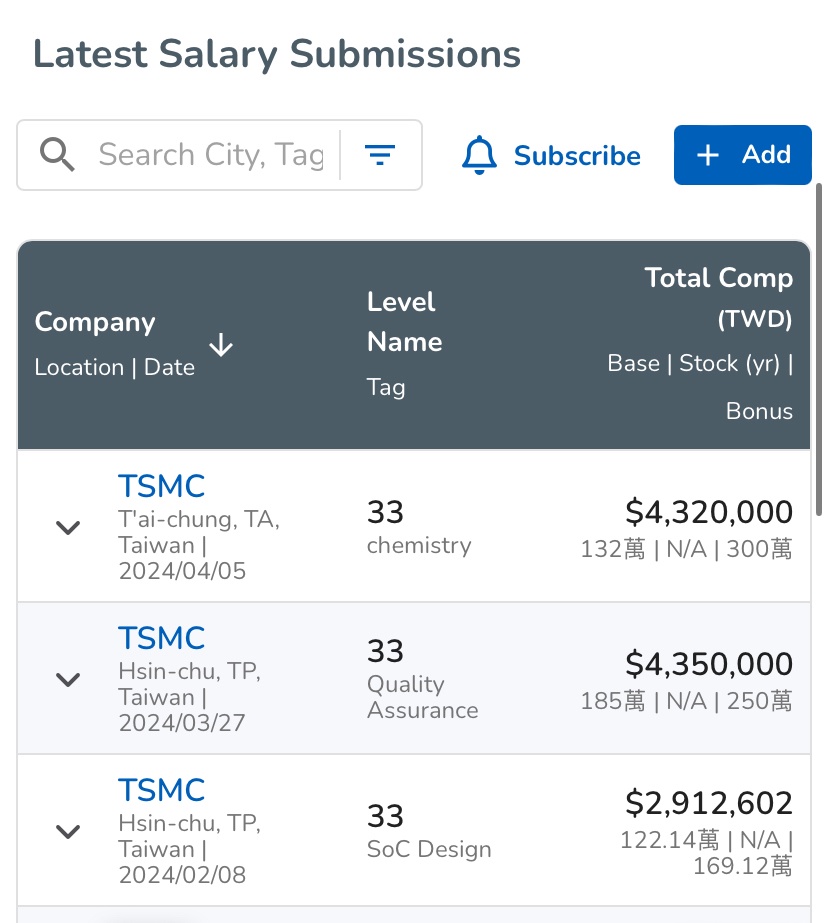Screen dimensions: 828x923
Task: Open TSMC link dated 2024/03/27
Action: 161,638
